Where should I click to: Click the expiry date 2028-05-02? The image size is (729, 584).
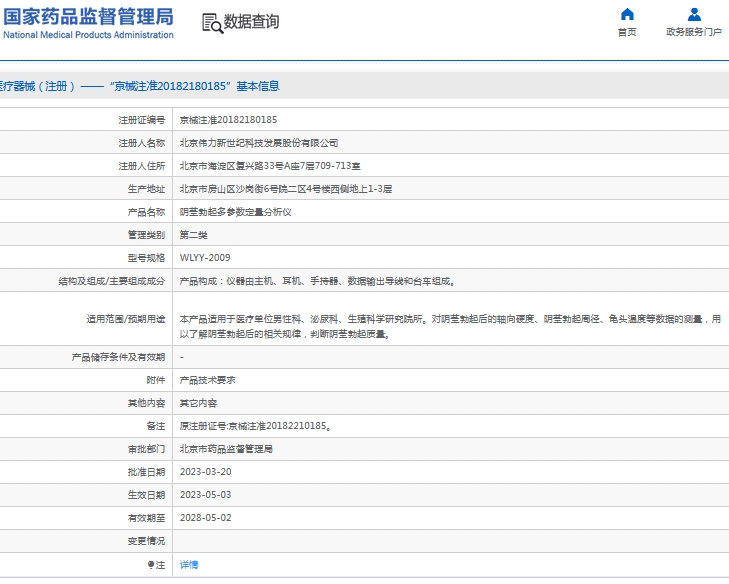pos(205,518)
